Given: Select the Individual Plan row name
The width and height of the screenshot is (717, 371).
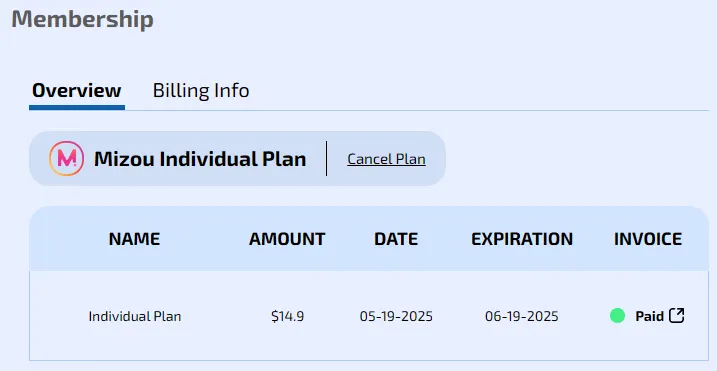Looking at the screenshot, I should pyautogui.click(x=135, y=316).
